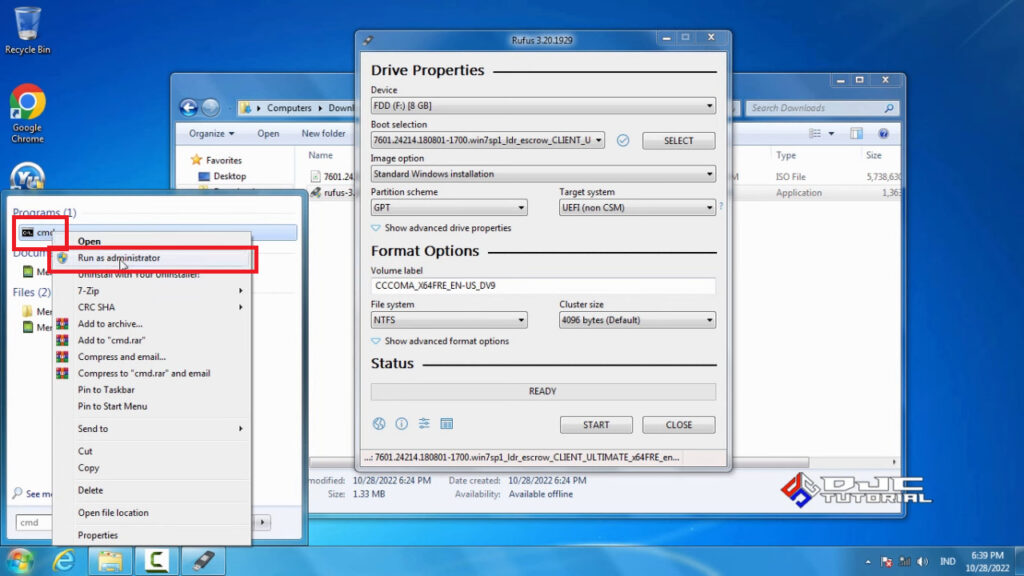This screenshot has height=576, width=1024.
Task: Select Run as administrator from context menu
Action: tap(119, 256)
